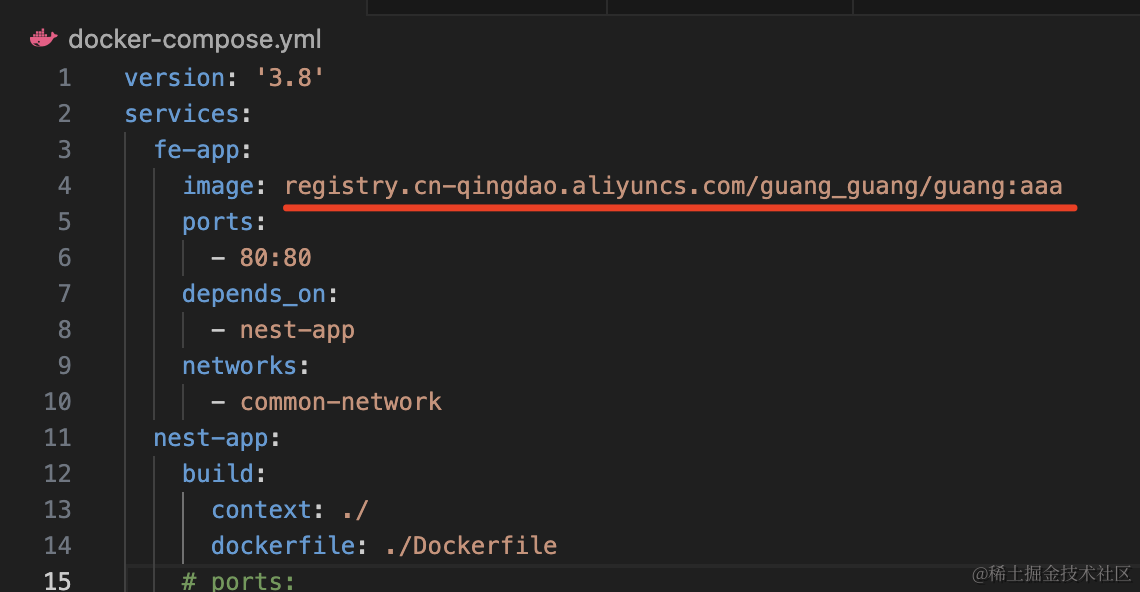This screenshot has height=592, width=1140.
Task: Click the 'dockerfile' key
Action: [283, 545]
